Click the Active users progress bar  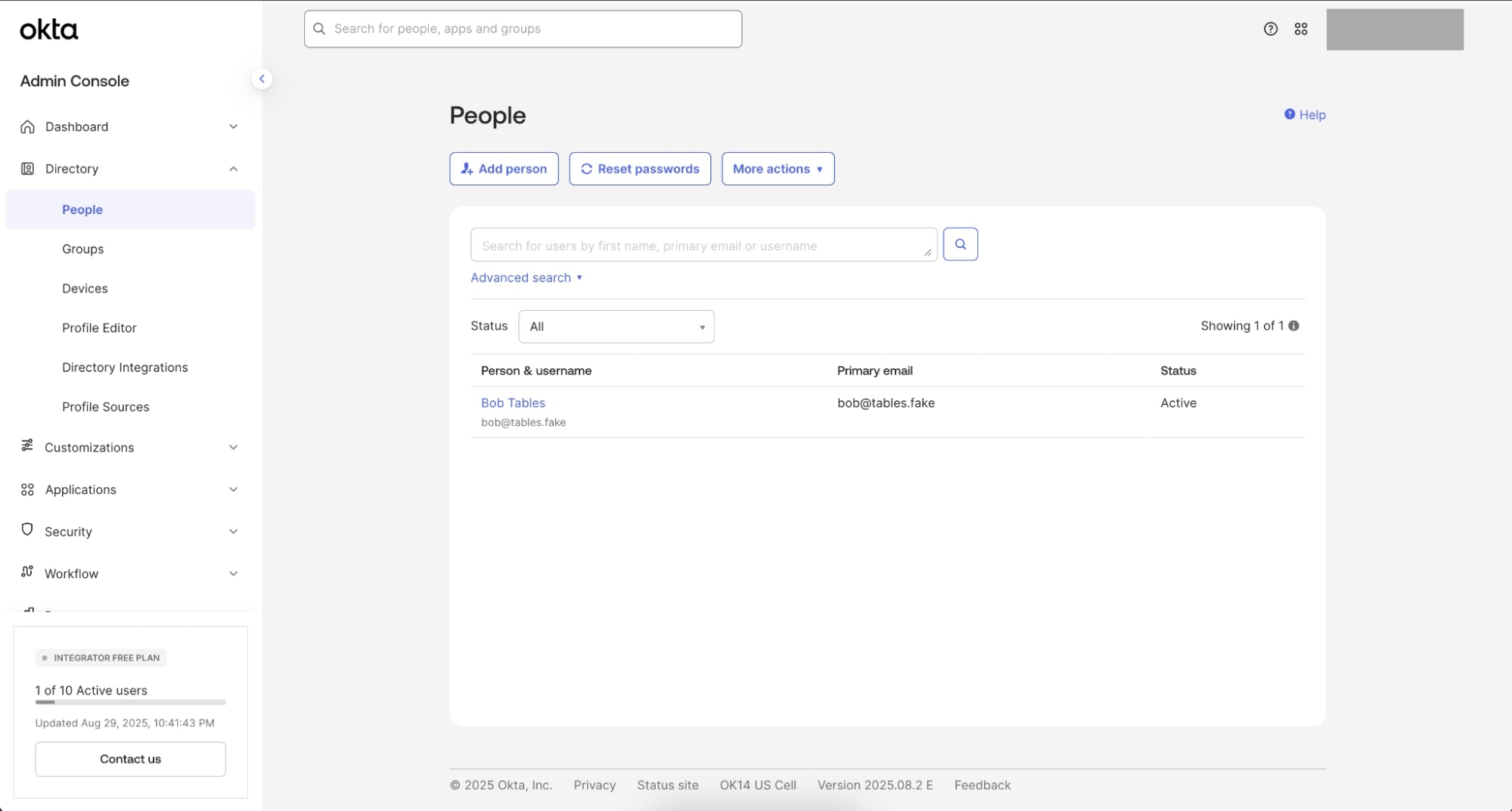coord(130,703)
